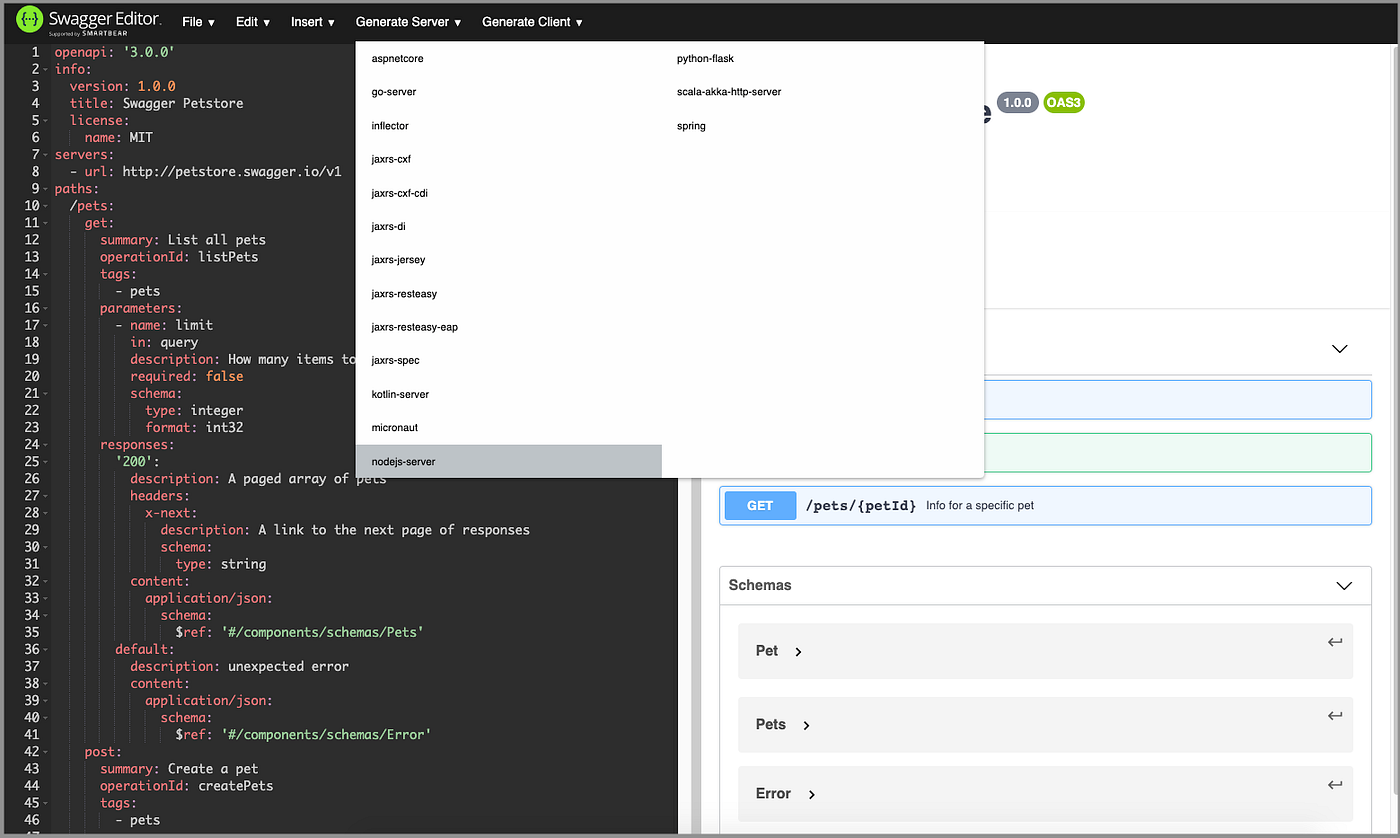This screenshot has height=838, width=1400.
Task: Open the Generate Client menu
Action: [x=531, y=21]
